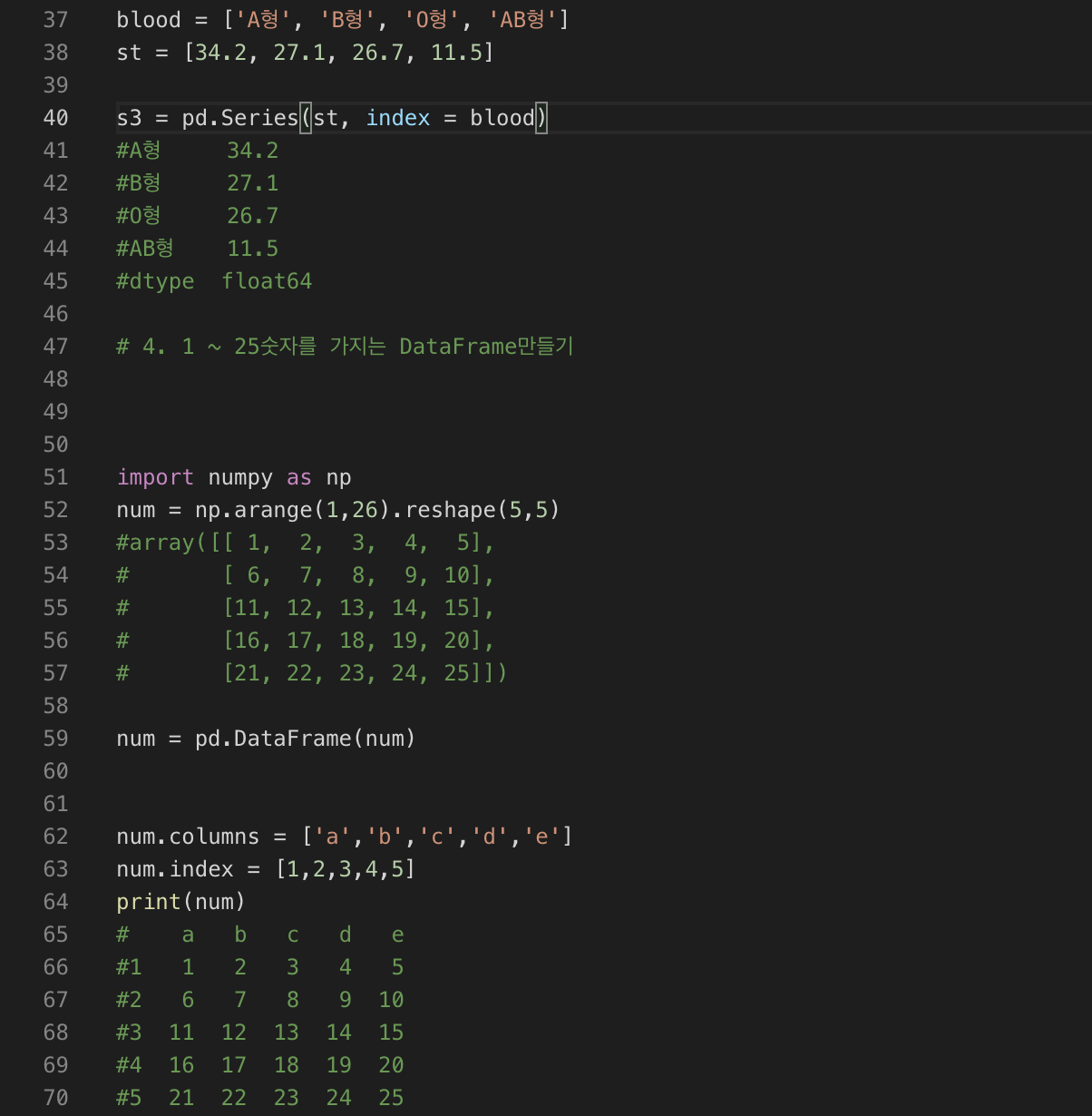Viewport: 1092px width, 1116px height.
Task: Click line number 51 in the gutter
Action: [55, 477]
